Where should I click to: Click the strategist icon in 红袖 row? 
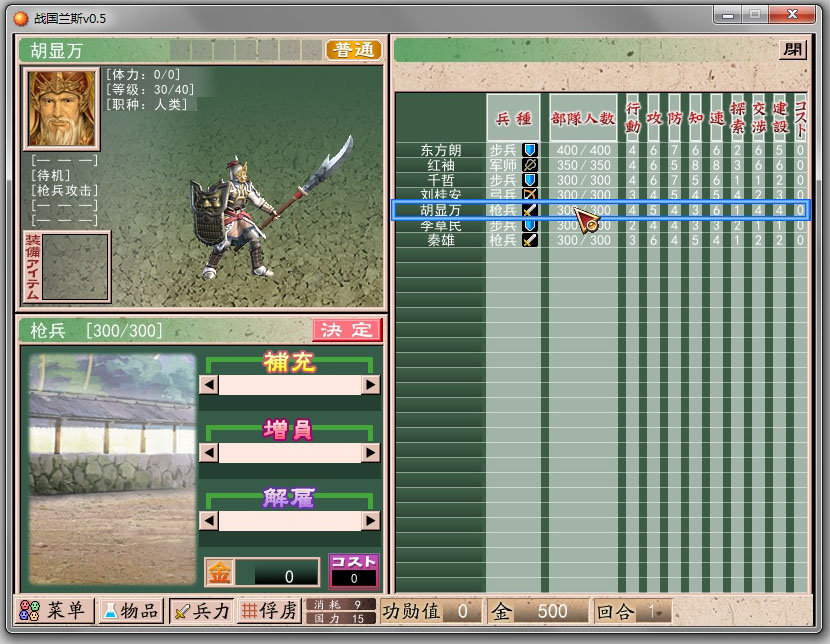pos(530,165)
